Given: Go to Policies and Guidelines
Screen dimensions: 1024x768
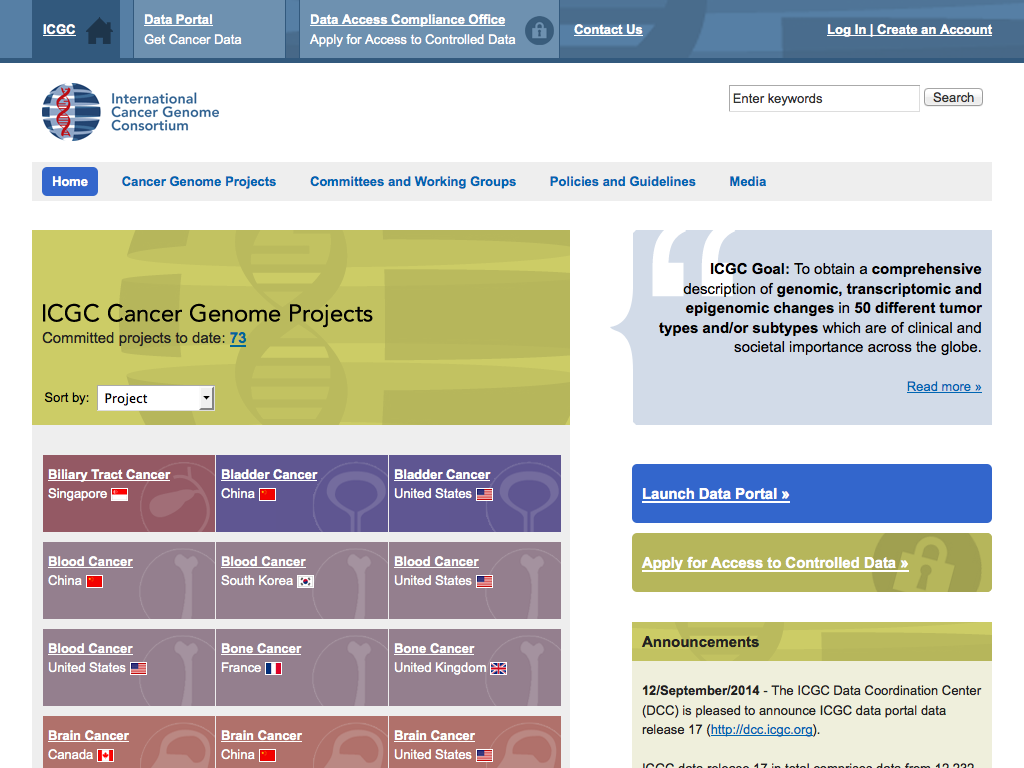Looking at the screenshot, I should pos(622,182).
